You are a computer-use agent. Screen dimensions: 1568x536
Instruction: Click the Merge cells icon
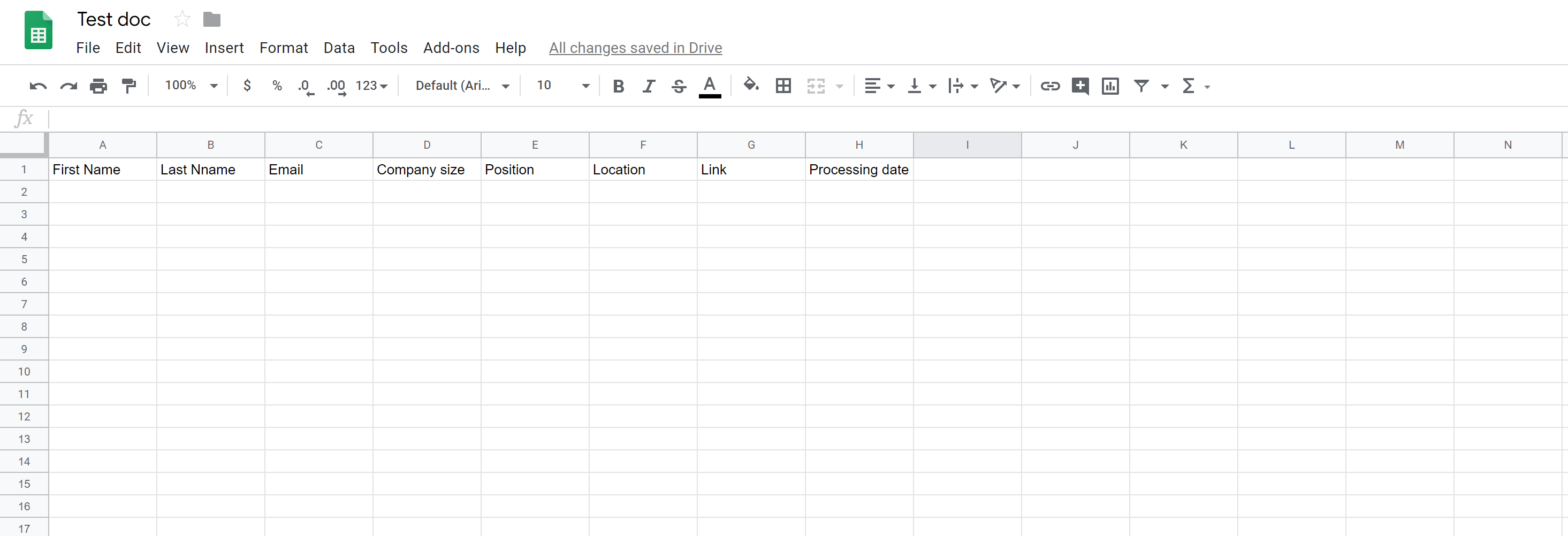[816, 86]
